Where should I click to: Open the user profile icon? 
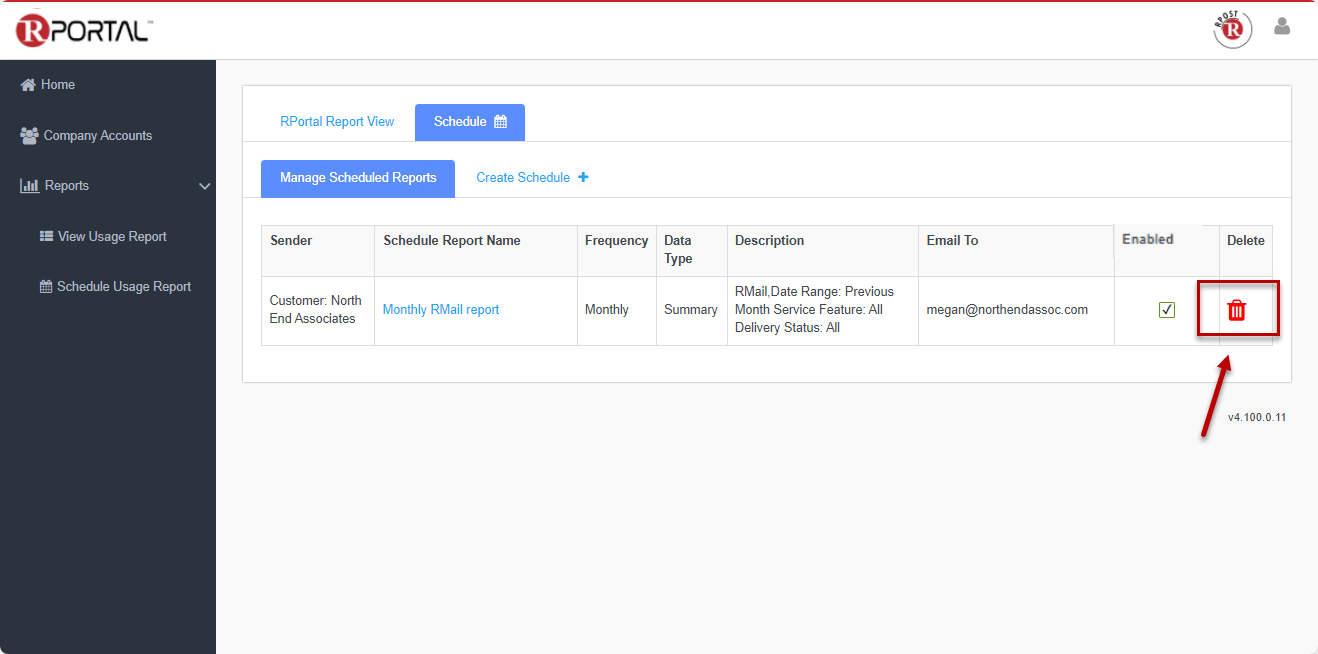[x=1281, y=27]
